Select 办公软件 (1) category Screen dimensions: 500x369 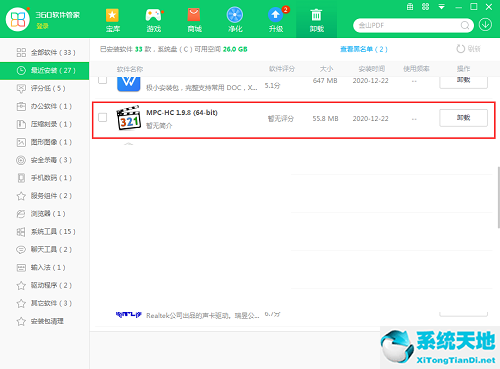click(x=45, y=106)
